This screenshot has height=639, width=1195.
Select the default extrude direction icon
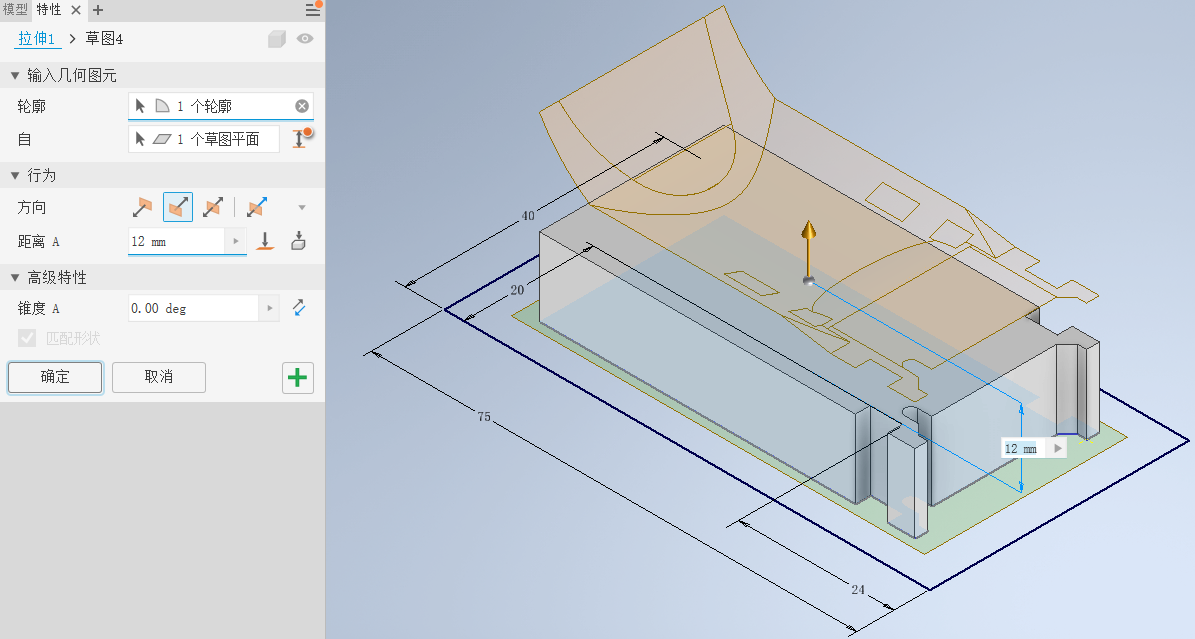point(143,207)
